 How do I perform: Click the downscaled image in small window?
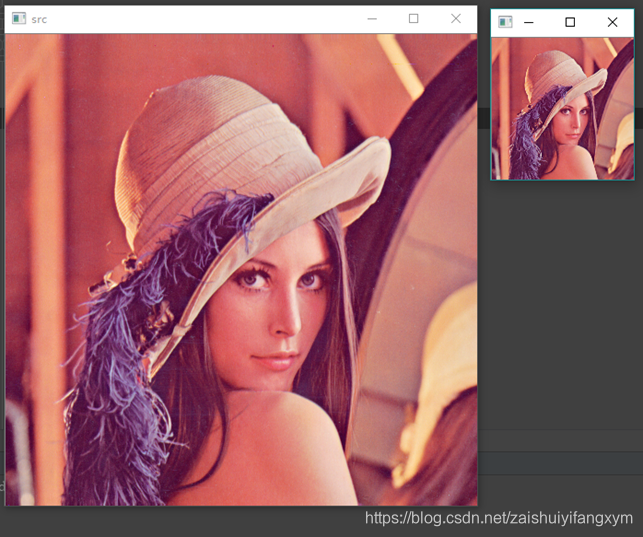click(562, 109)
